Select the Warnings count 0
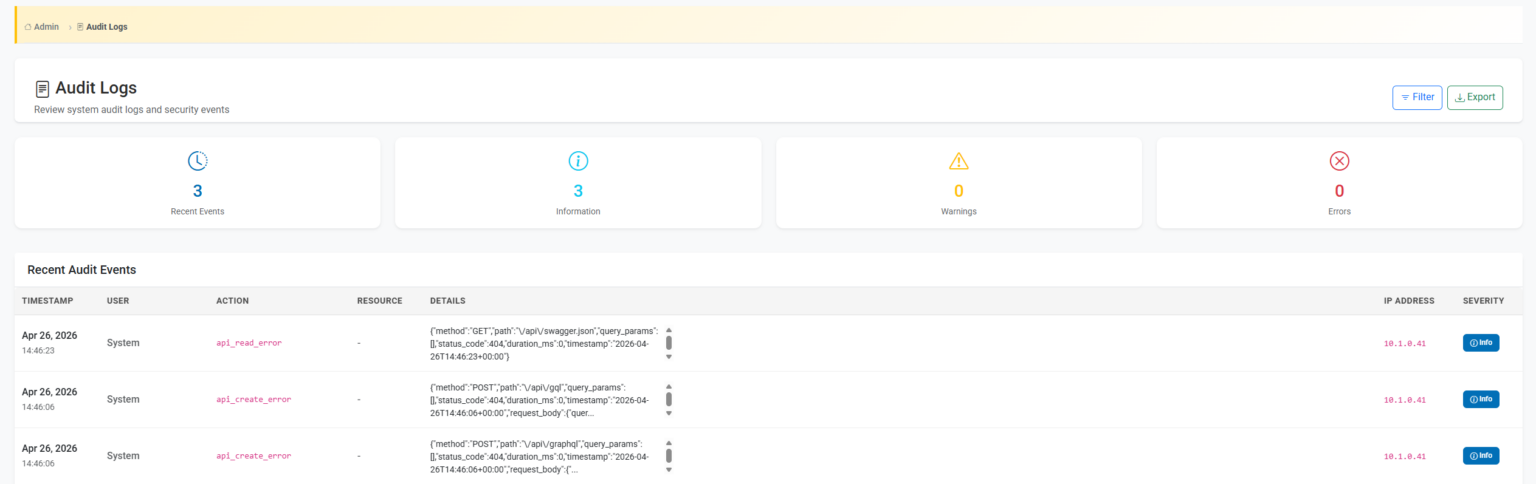The image size is (1536, 484). (x=959, y=191)
